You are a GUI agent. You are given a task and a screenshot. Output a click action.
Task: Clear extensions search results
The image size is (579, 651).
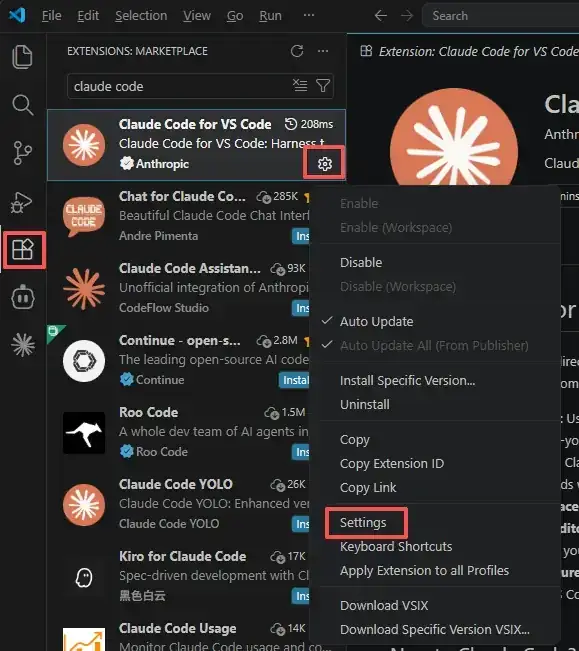click(300, 86)
